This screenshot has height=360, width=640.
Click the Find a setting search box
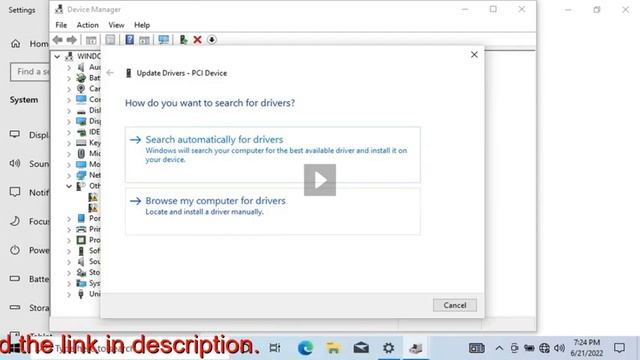click(30, 72)
